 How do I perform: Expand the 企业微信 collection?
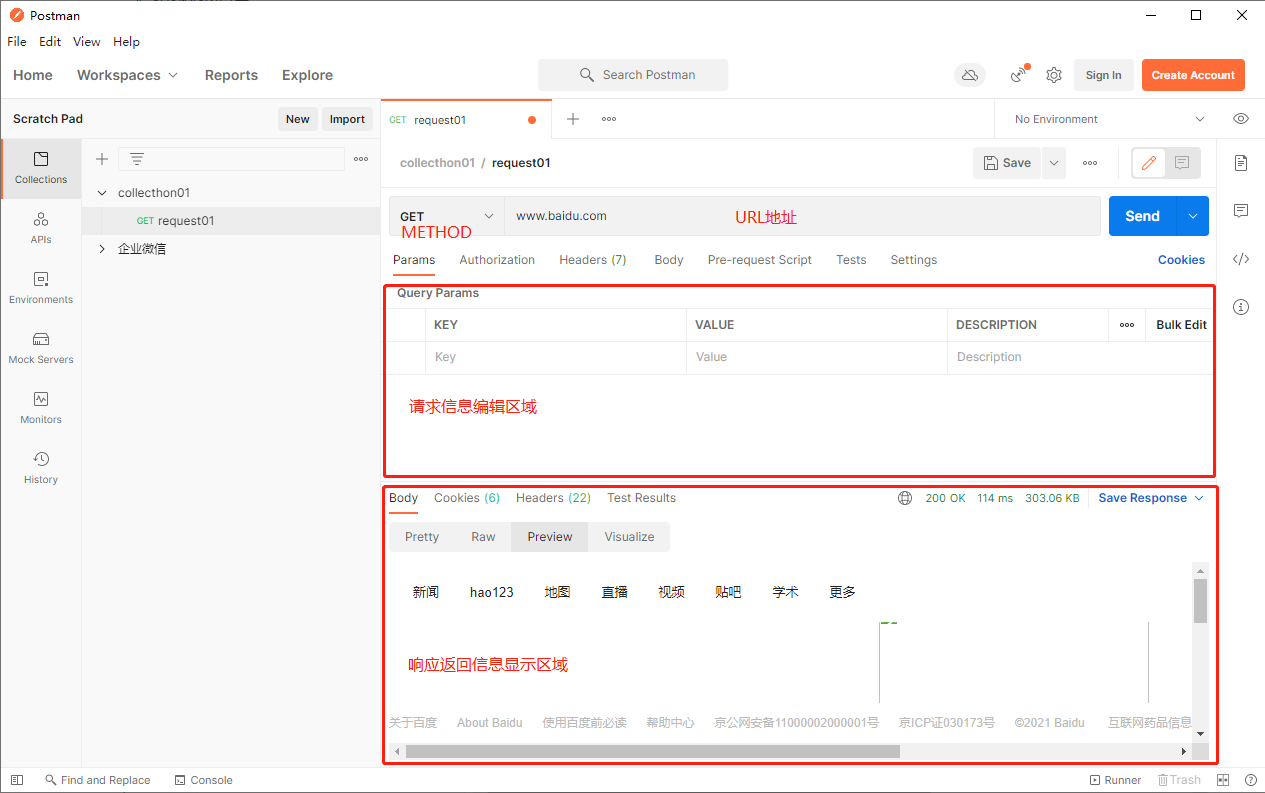pyautogui.click(x=102, y=249)
